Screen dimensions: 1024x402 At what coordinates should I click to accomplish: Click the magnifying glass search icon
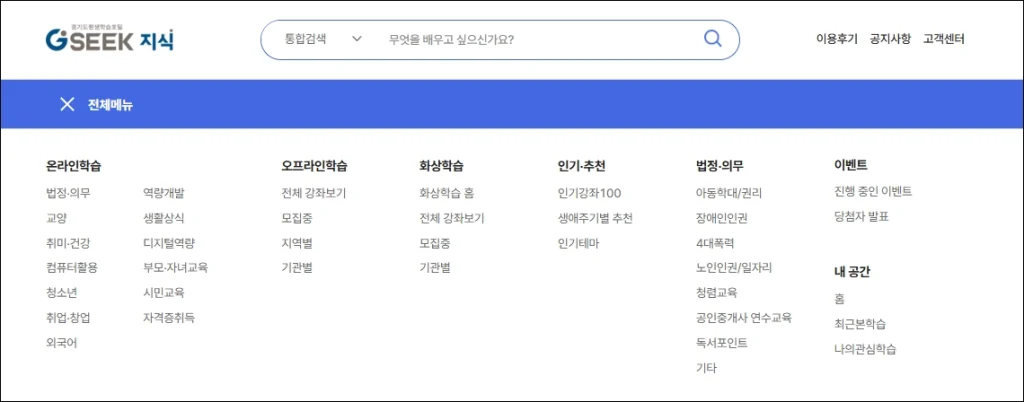click(x=712, y=39)
